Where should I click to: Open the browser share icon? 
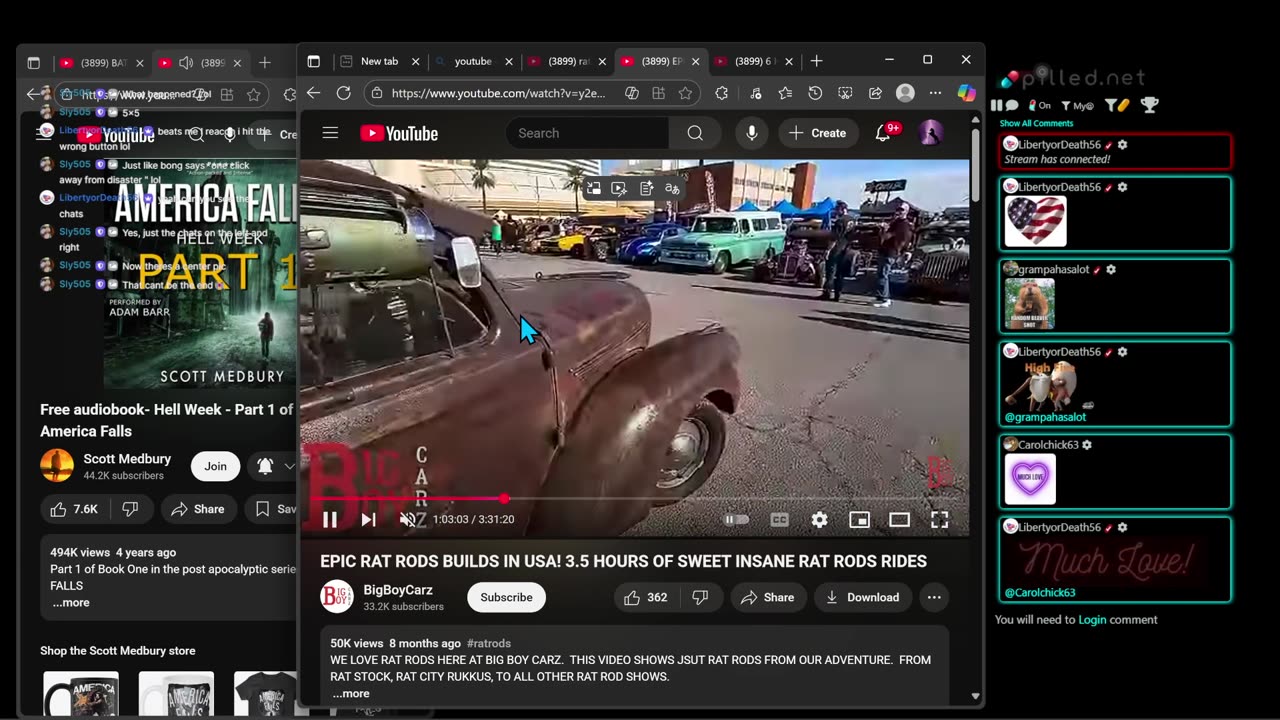pyautogui.click(x=875, y=93)
